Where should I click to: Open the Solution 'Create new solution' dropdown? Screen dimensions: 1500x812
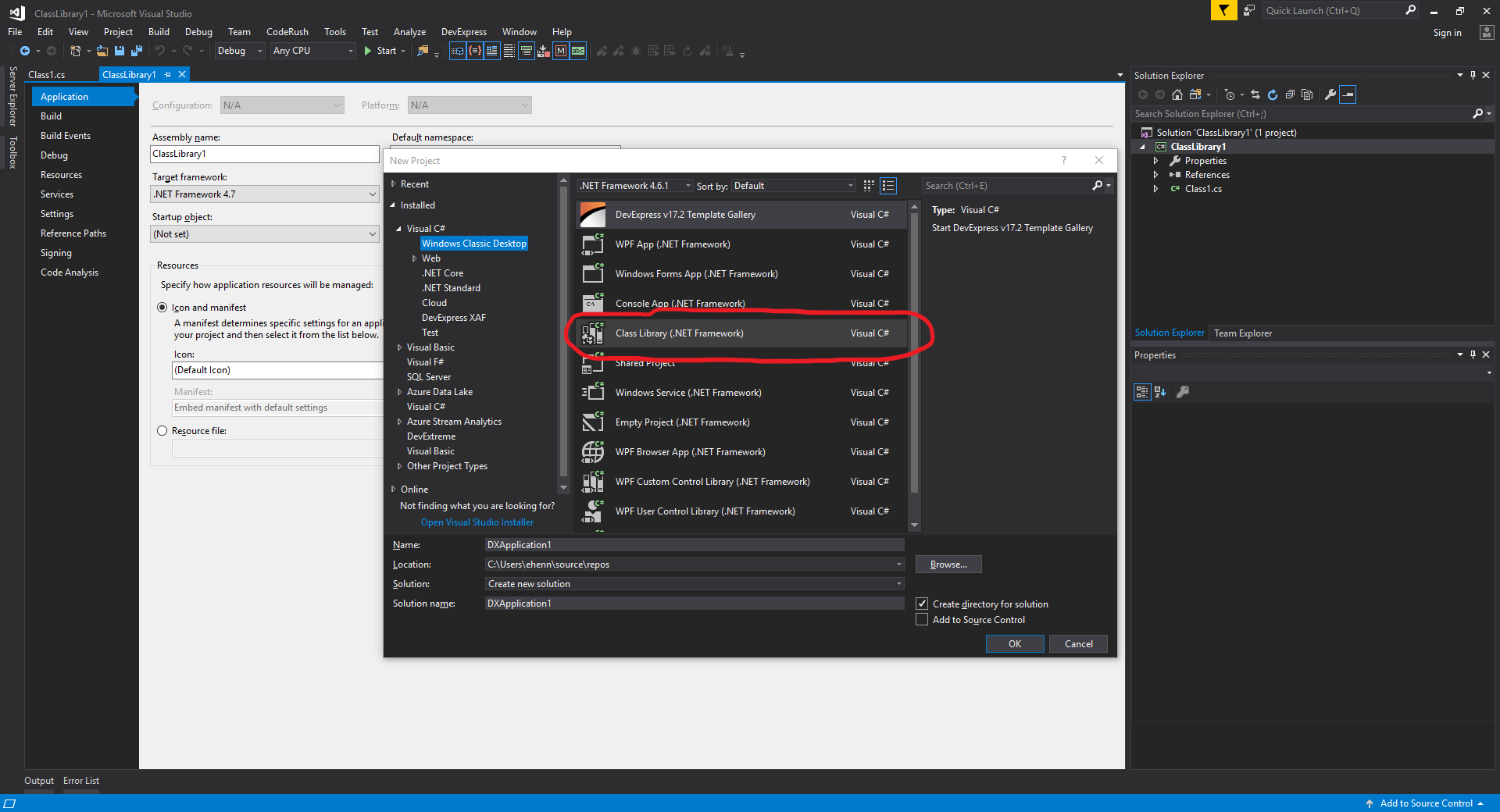point(695,584)
